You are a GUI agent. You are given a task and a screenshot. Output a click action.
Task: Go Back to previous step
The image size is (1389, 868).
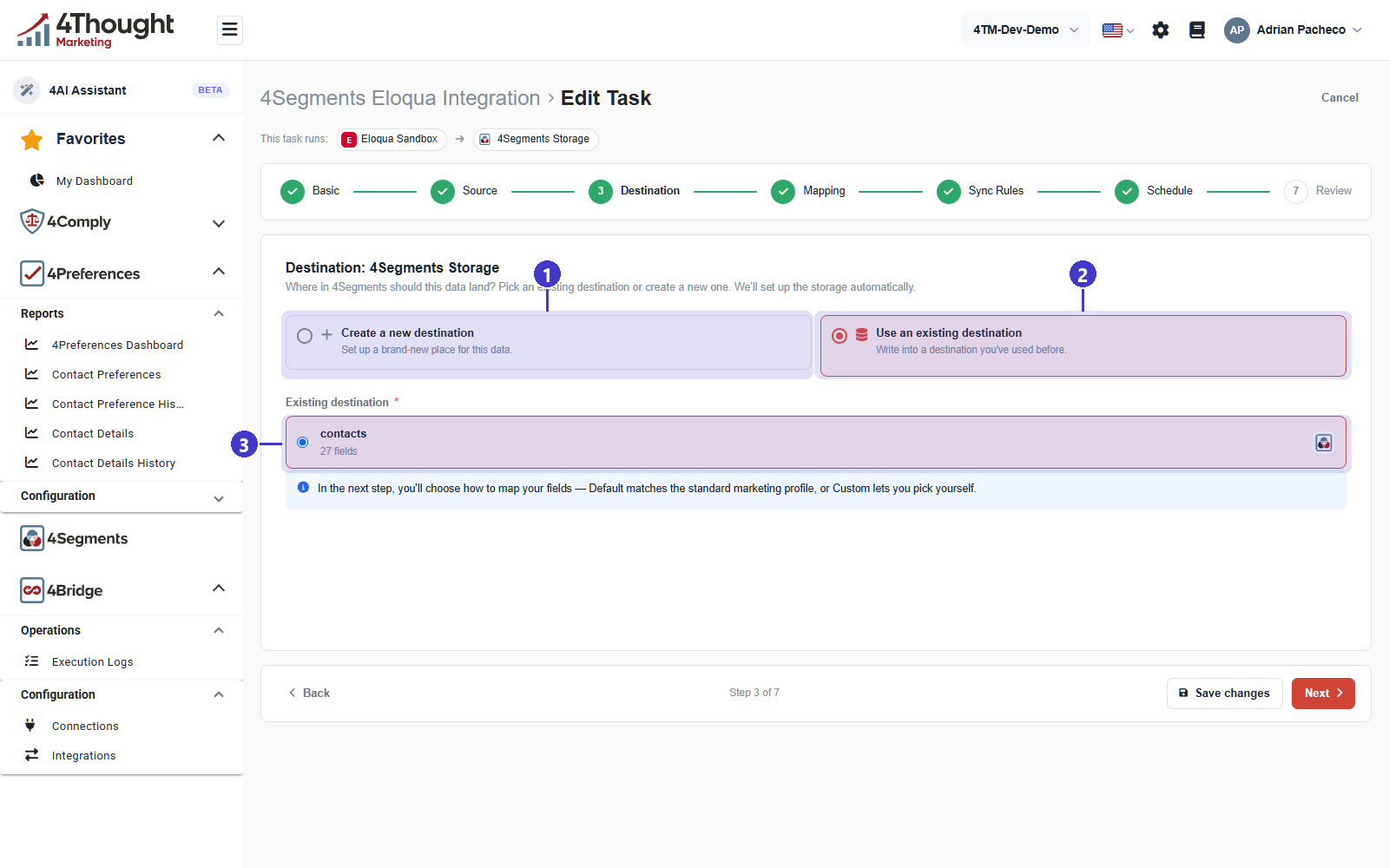(309, 694)
